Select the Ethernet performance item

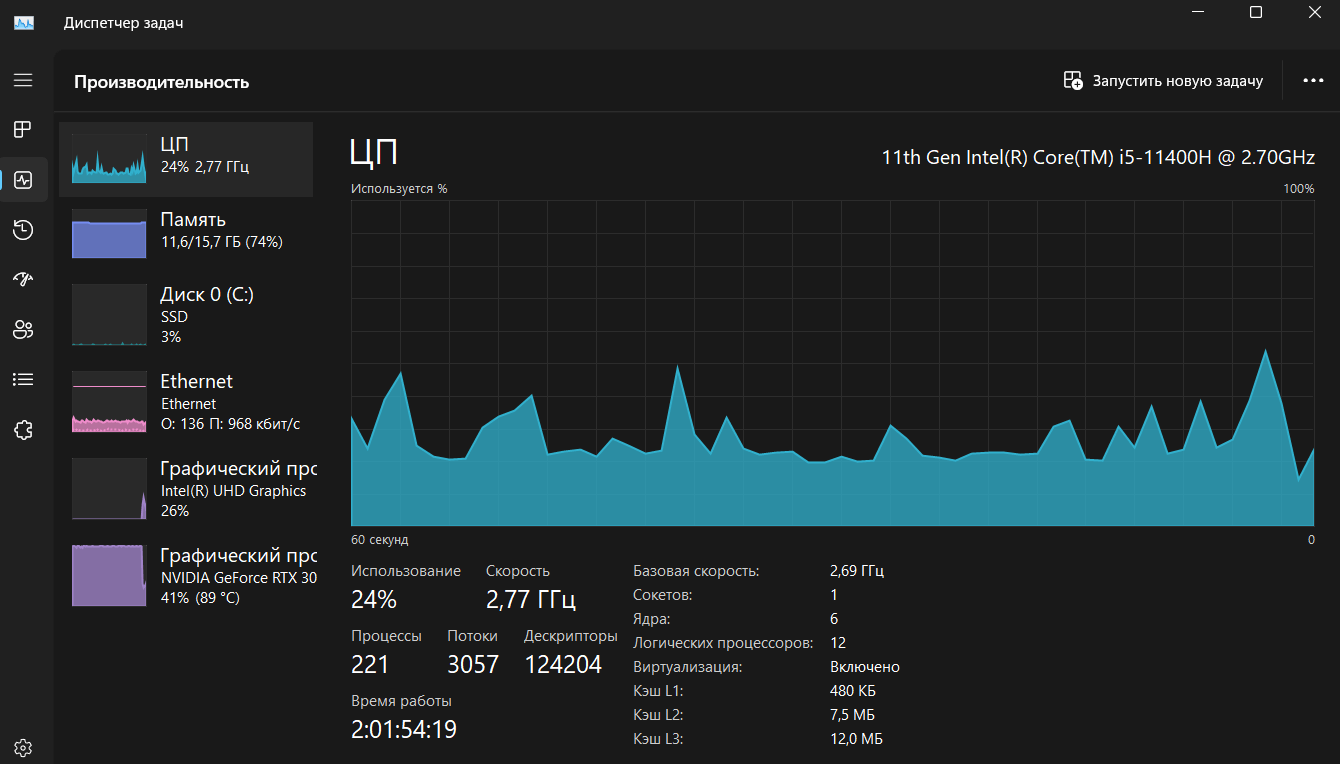(x=186, y=402)
